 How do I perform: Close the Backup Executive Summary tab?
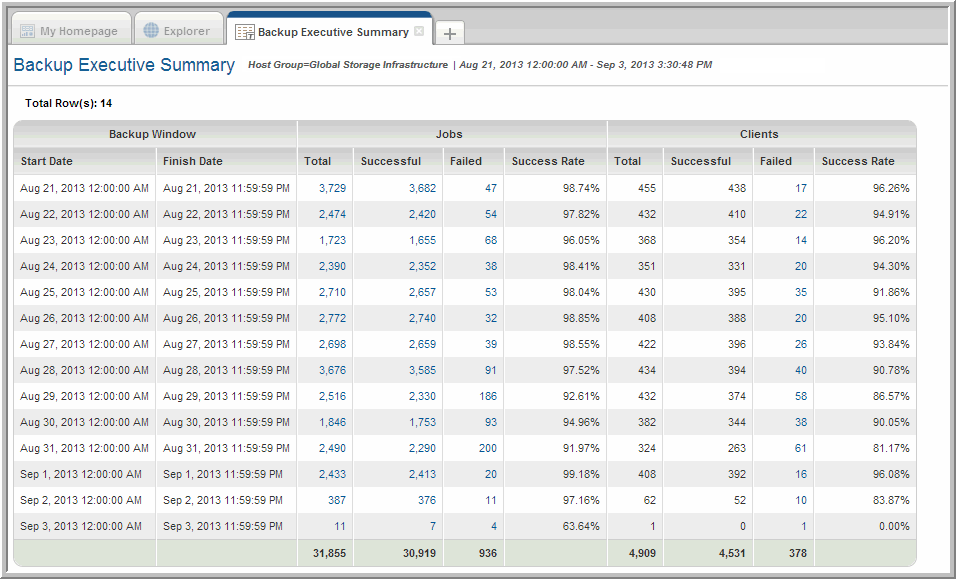[x=419, y=31]
